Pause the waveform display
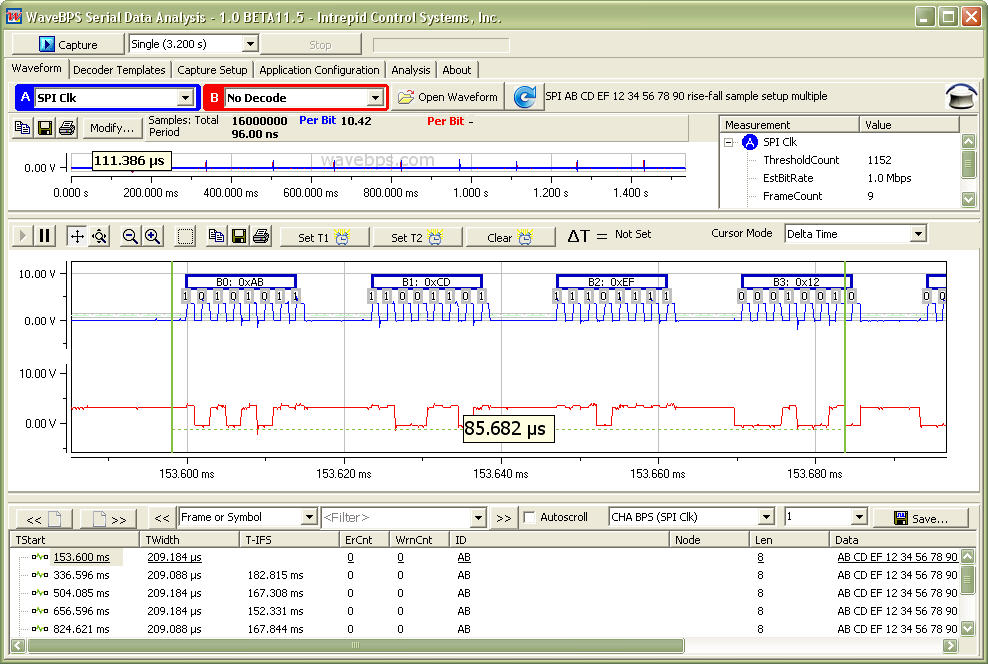Image resolution: width=988 pixels, height=664 pixels. 44,236
